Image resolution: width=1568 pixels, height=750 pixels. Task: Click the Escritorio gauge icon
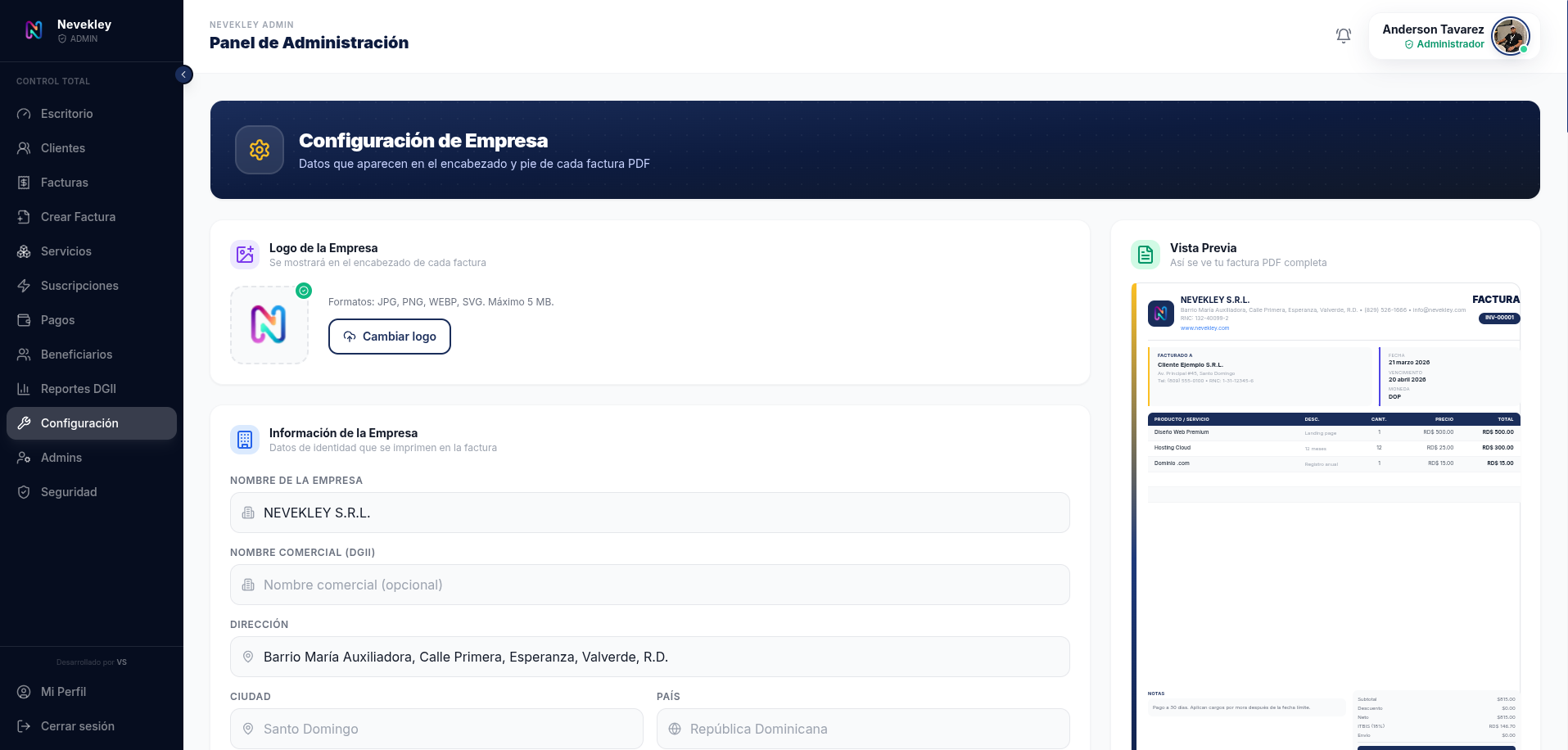pyautogui.click(x=24, y=114)
